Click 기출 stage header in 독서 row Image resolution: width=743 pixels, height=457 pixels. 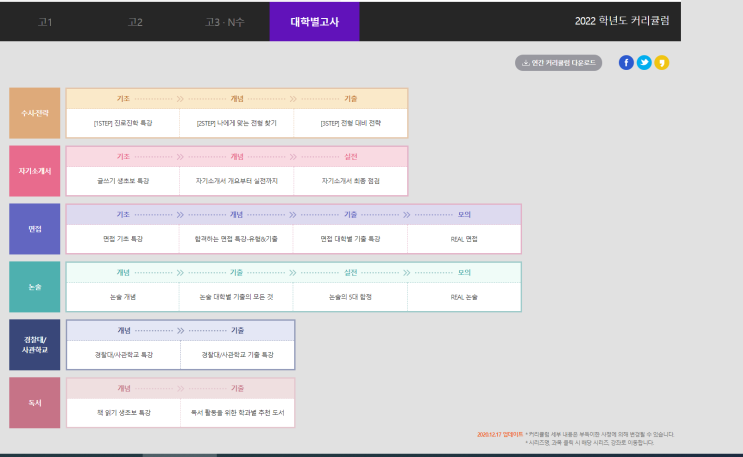click(x=237, y=388)
